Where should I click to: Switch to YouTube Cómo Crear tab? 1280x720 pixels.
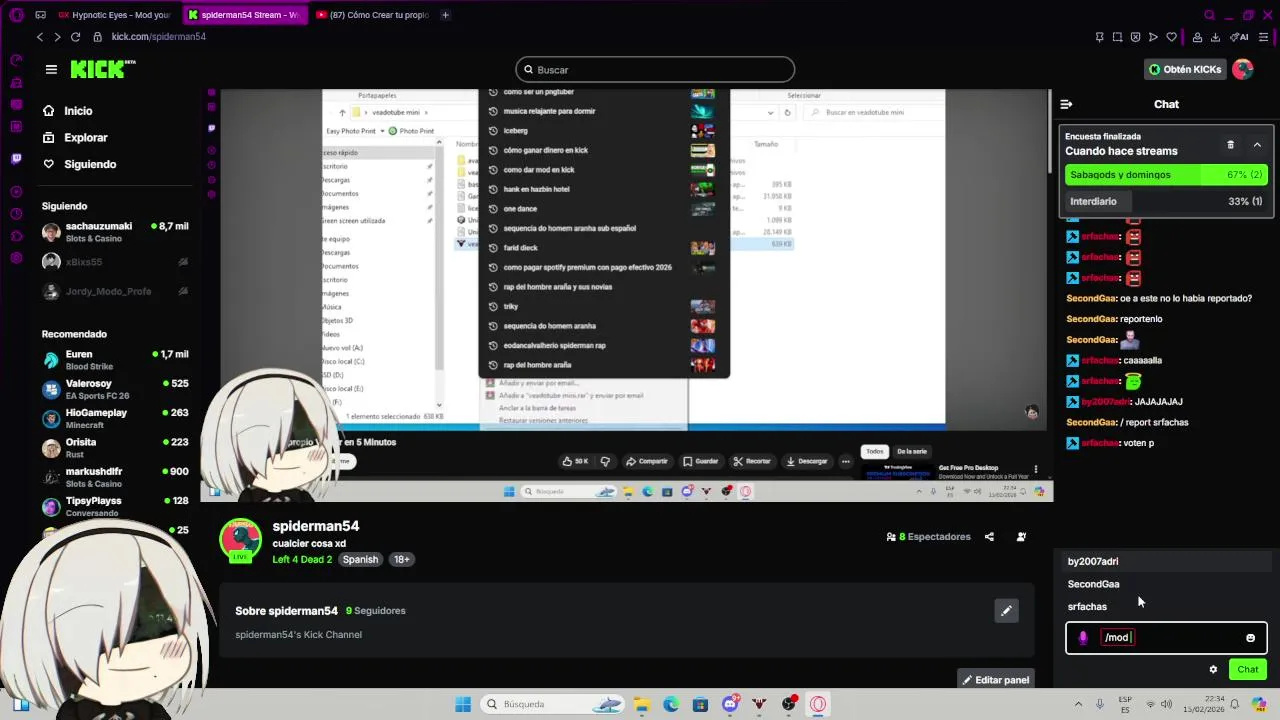[371, 15]
